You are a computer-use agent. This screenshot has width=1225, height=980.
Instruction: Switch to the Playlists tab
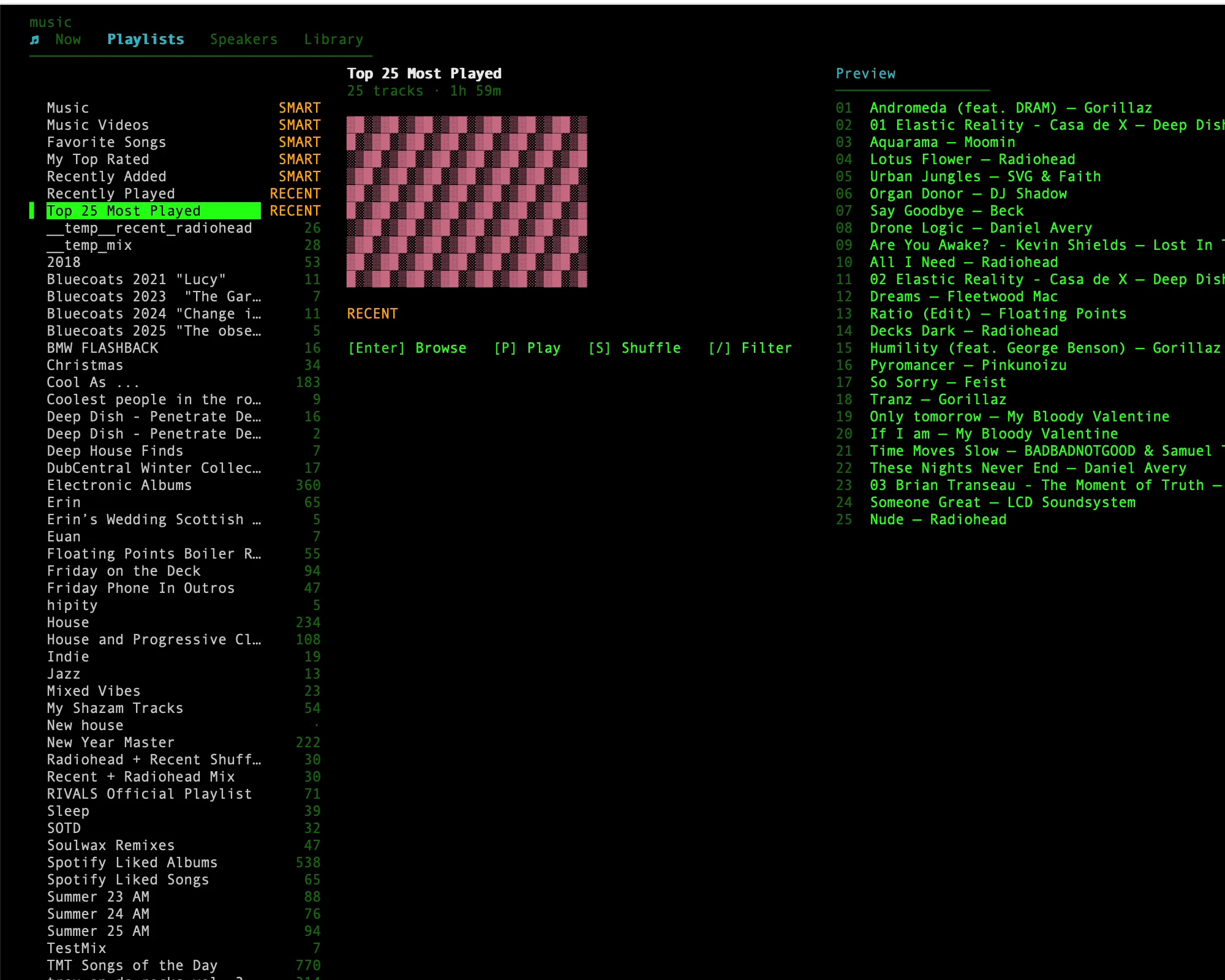point(146,40)
